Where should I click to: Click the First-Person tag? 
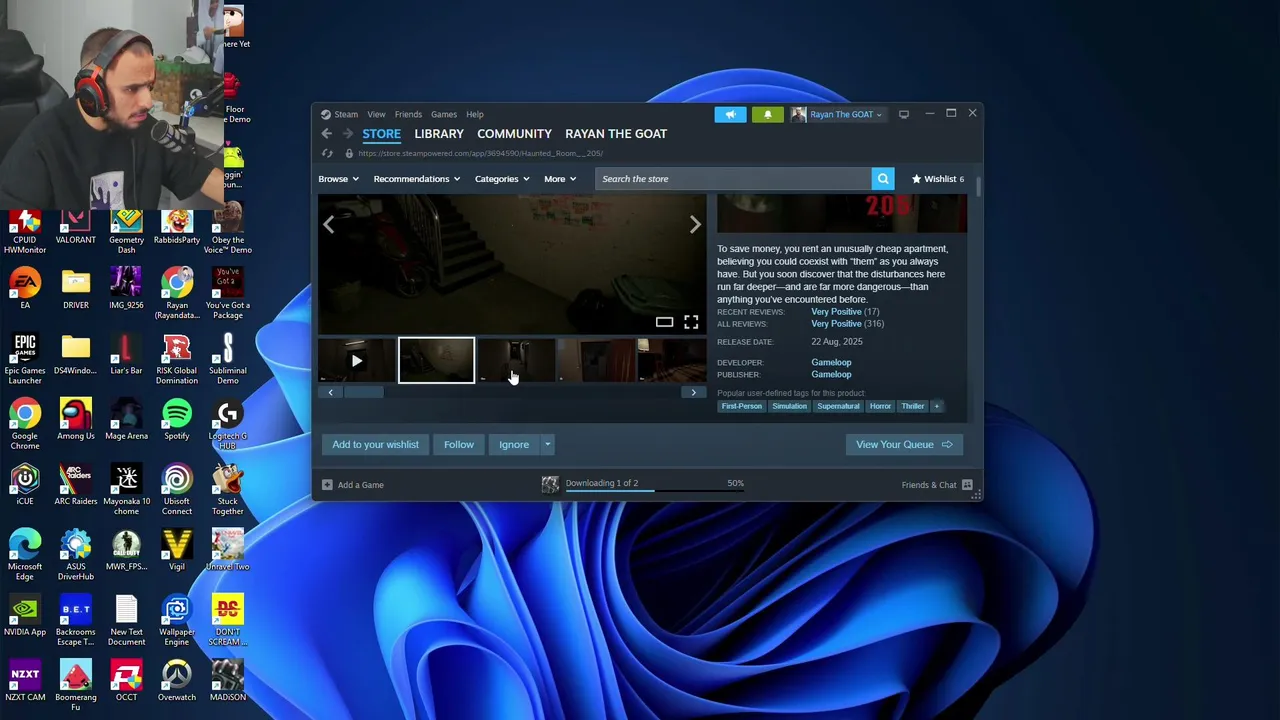(x=741, y=407)
